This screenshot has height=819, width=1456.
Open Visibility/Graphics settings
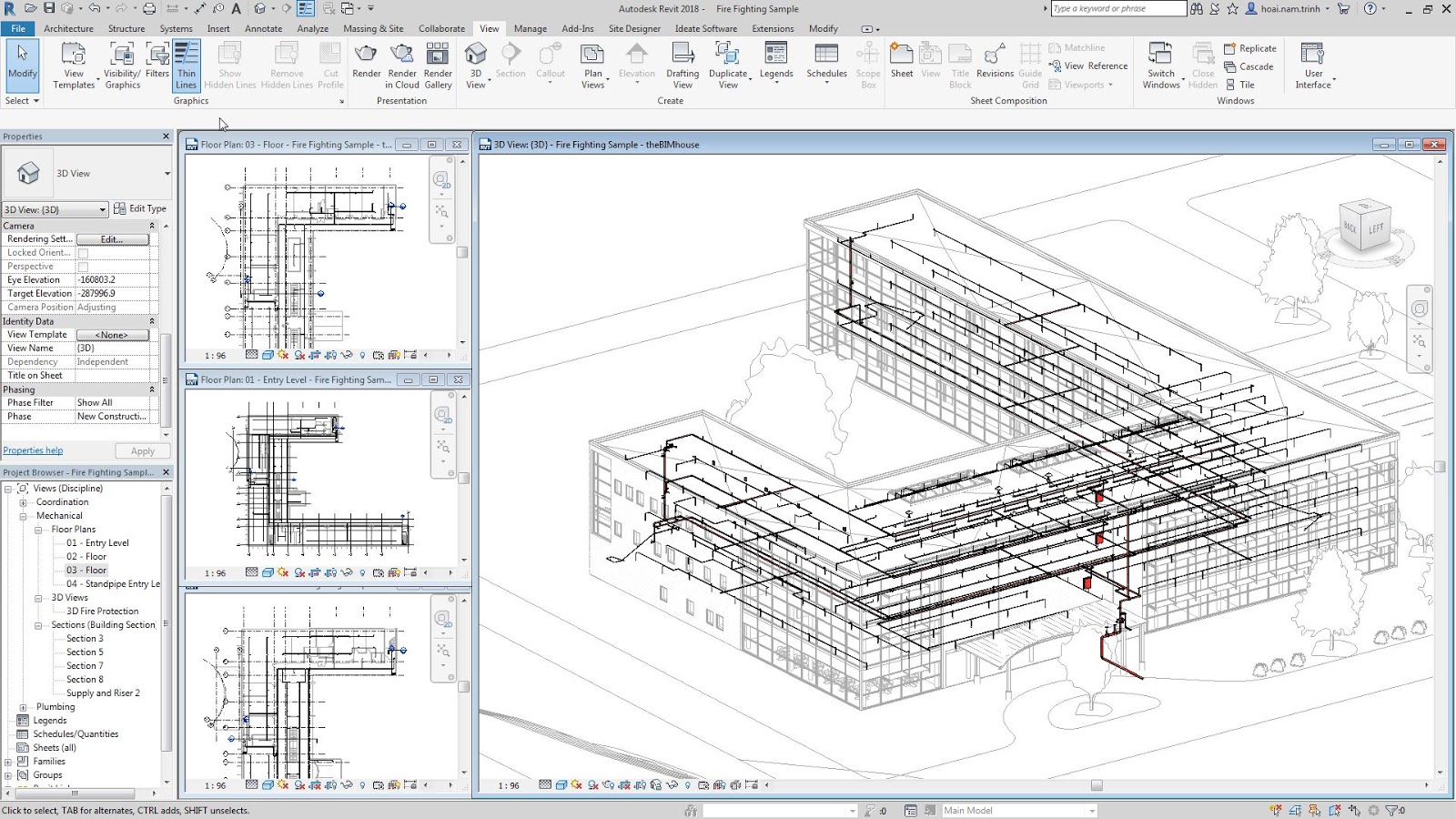pos(121,64)
